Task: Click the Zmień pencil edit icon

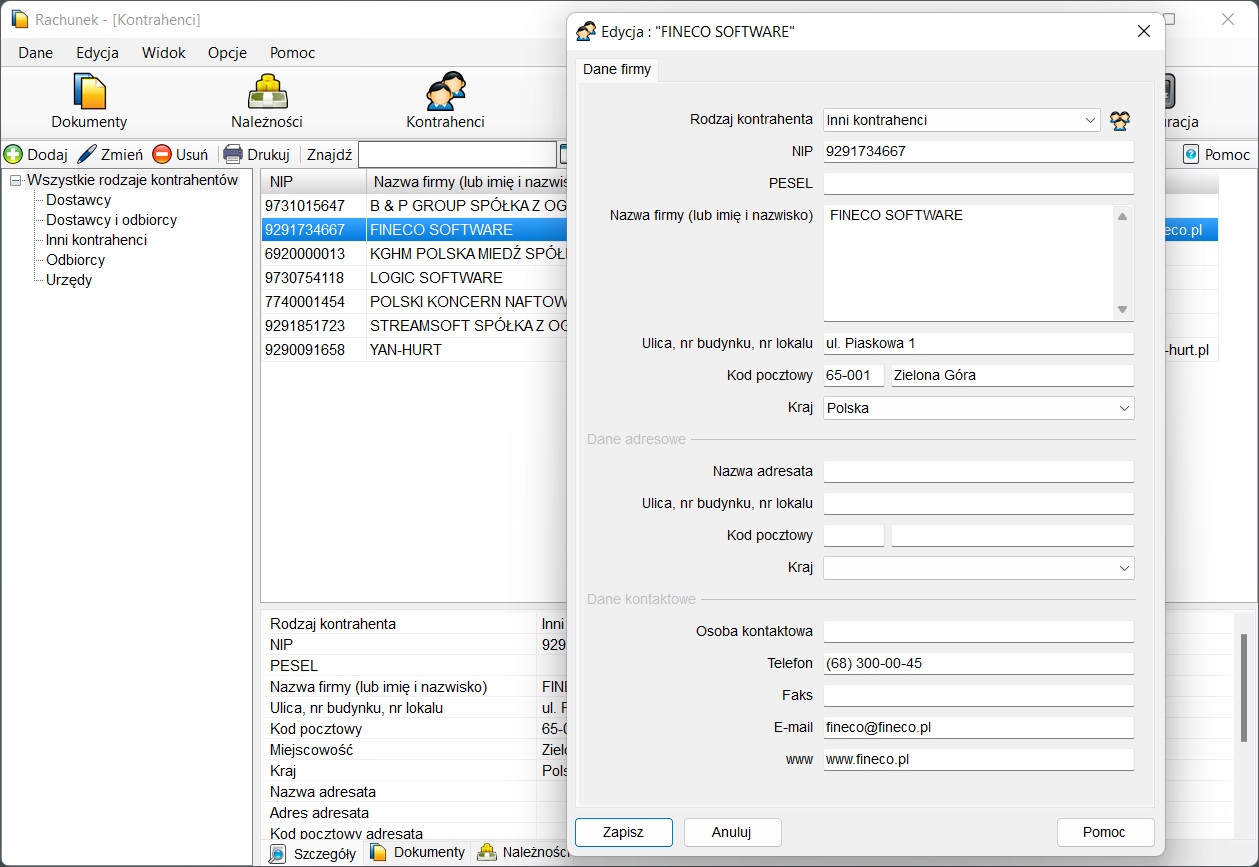Action: [87, 155]
